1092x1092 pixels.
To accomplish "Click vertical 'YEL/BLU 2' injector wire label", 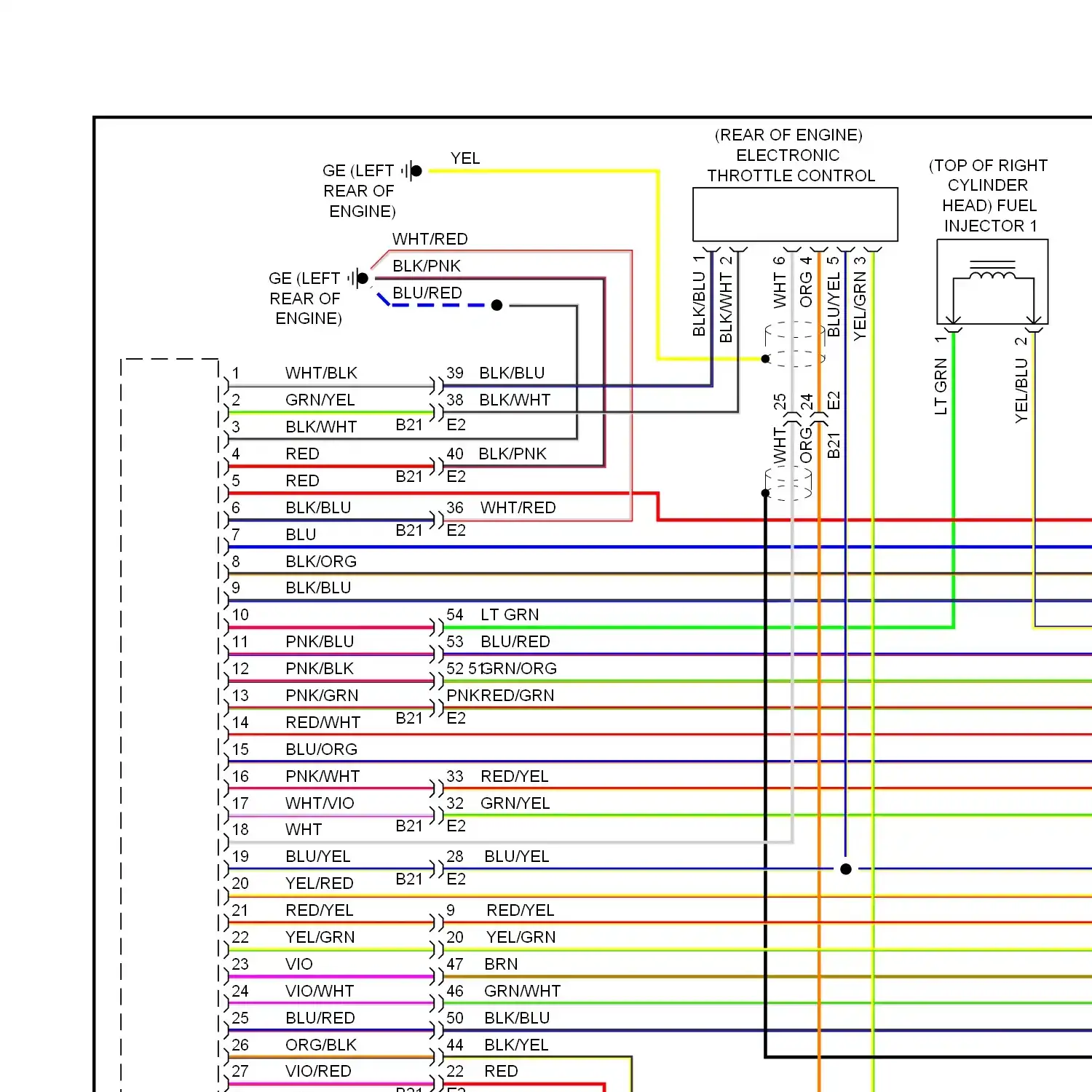I will pyautogui.click(x=1021, y=379).
